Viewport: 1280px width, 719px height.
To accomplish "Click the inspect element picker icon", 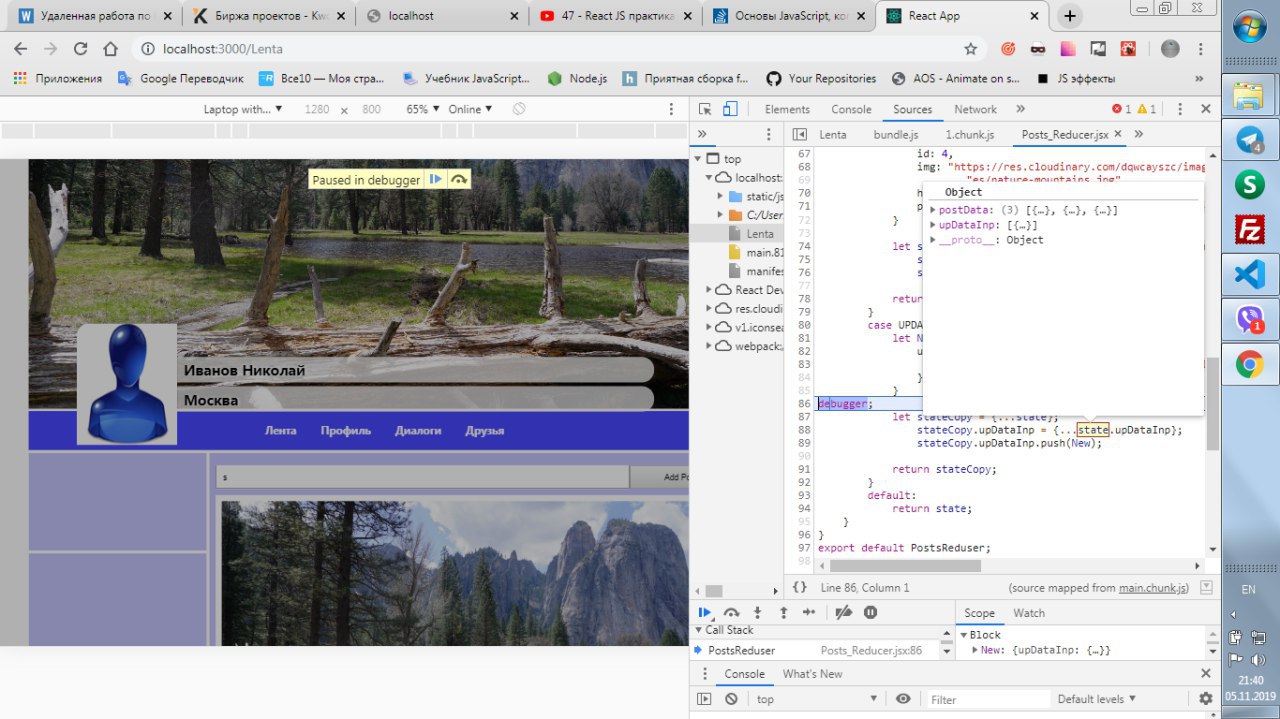I will coord(705,110).
